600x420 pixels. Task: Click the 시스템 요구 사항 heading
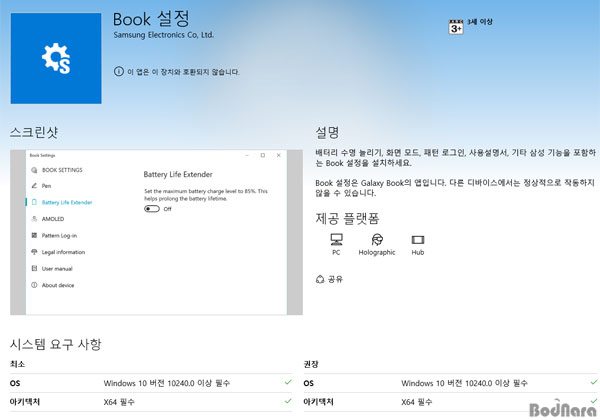(55, 344)
